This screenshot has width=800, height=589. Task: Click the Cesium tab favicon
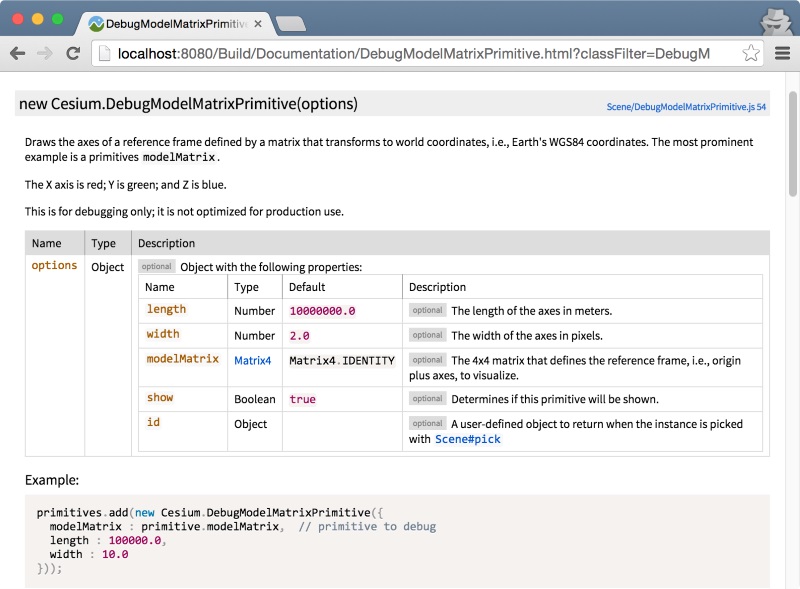[x=97, y=22]
